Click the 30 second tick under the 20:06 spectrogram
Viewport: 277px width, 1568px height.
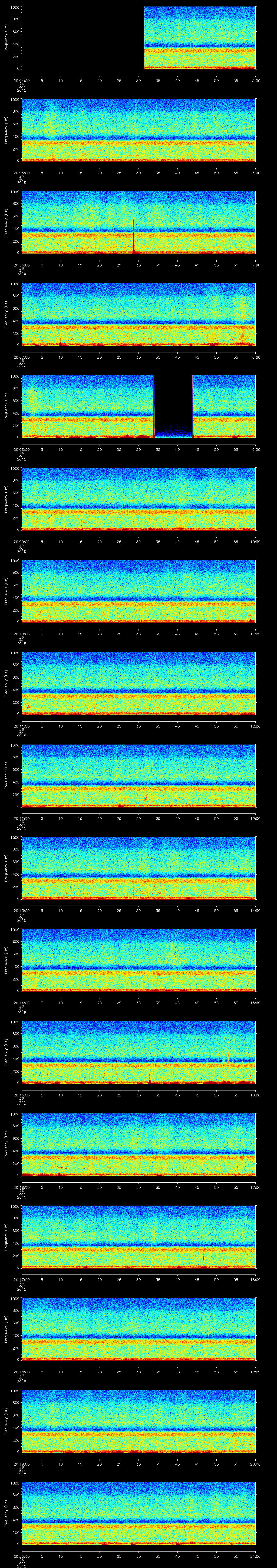tap(138, 265)
